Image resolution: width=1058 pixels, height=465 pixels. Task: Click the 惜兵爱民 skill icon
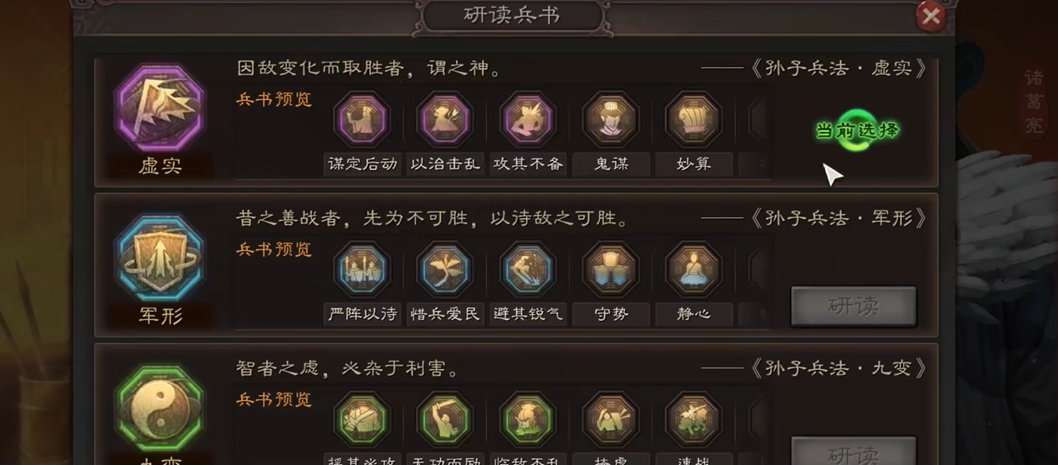point(445,270)
